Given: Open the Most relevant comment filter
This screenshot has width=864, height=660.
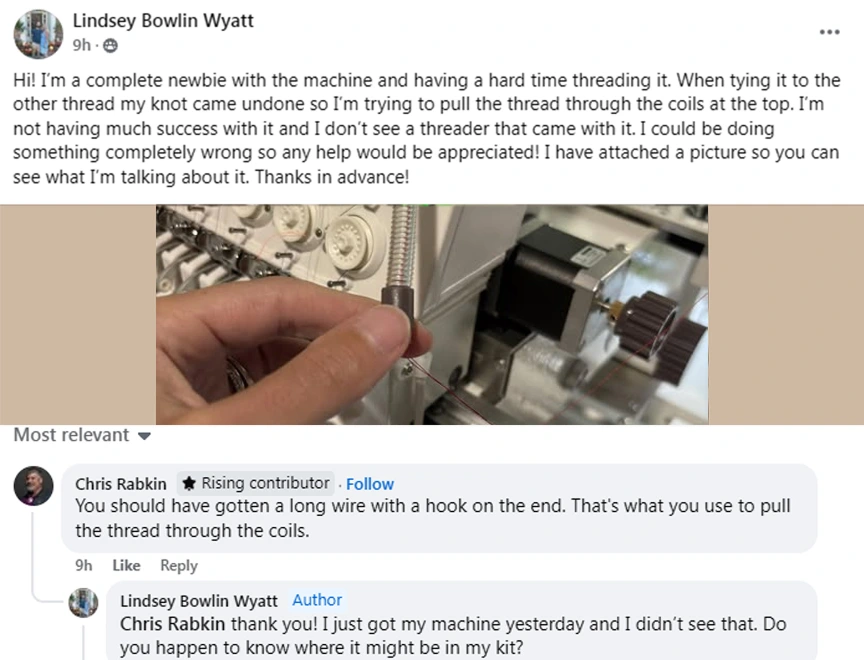Looking at the screenshot, I should click(x=82, y=435).
